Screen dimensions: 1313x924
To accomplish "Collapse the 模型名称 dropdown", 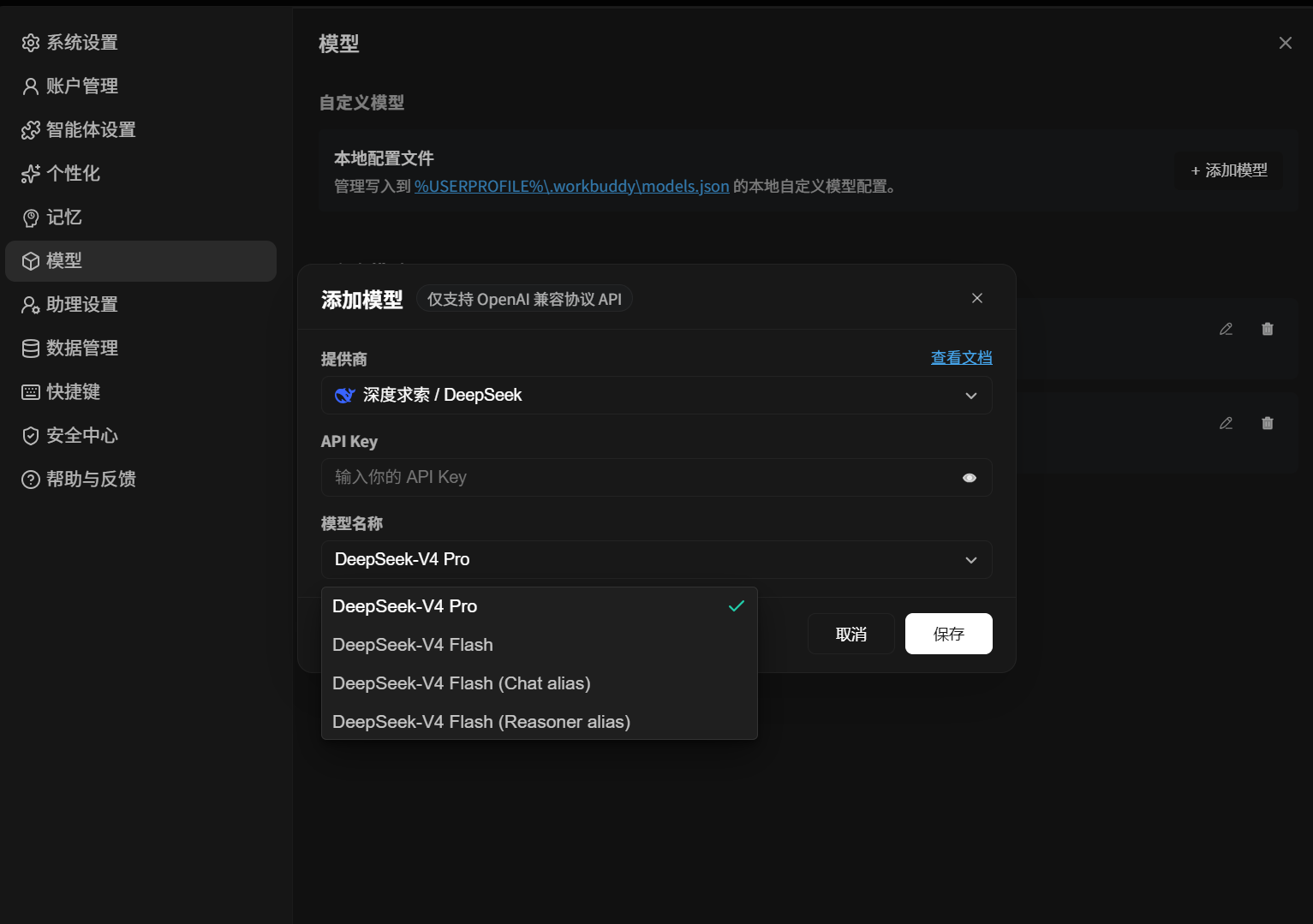I will coord(657,560).
